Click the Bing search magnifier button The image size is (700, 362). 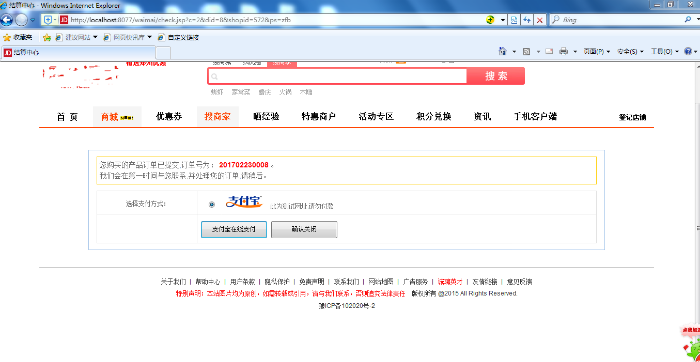click(687, 20)
